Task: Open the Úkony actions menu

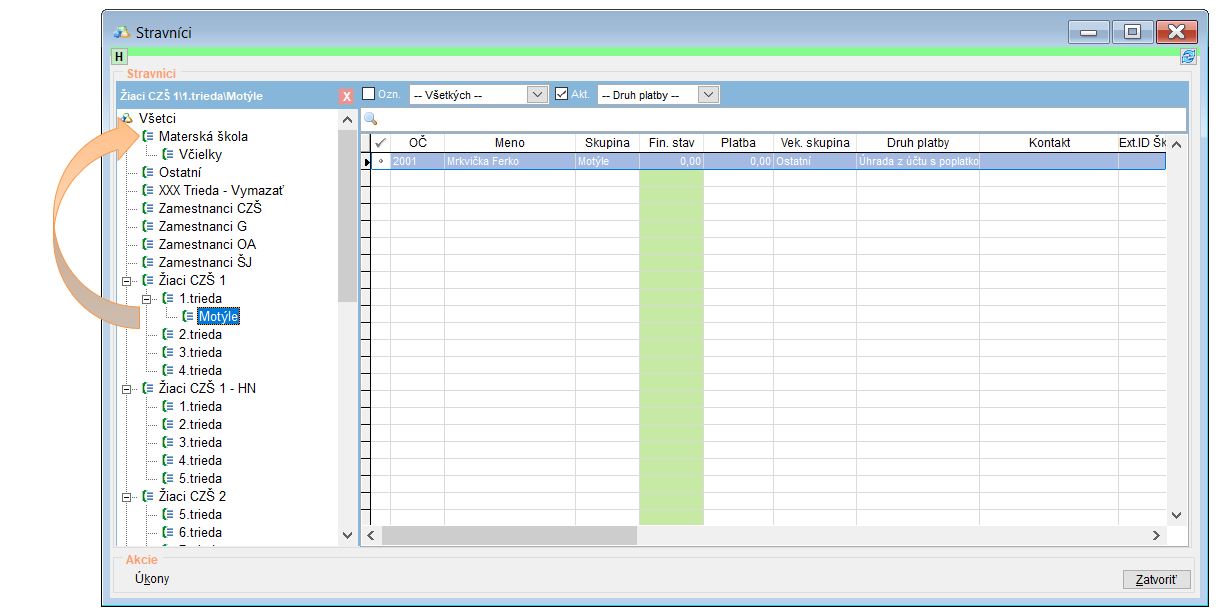Action: pyautogui.click(x=152, y=579)
